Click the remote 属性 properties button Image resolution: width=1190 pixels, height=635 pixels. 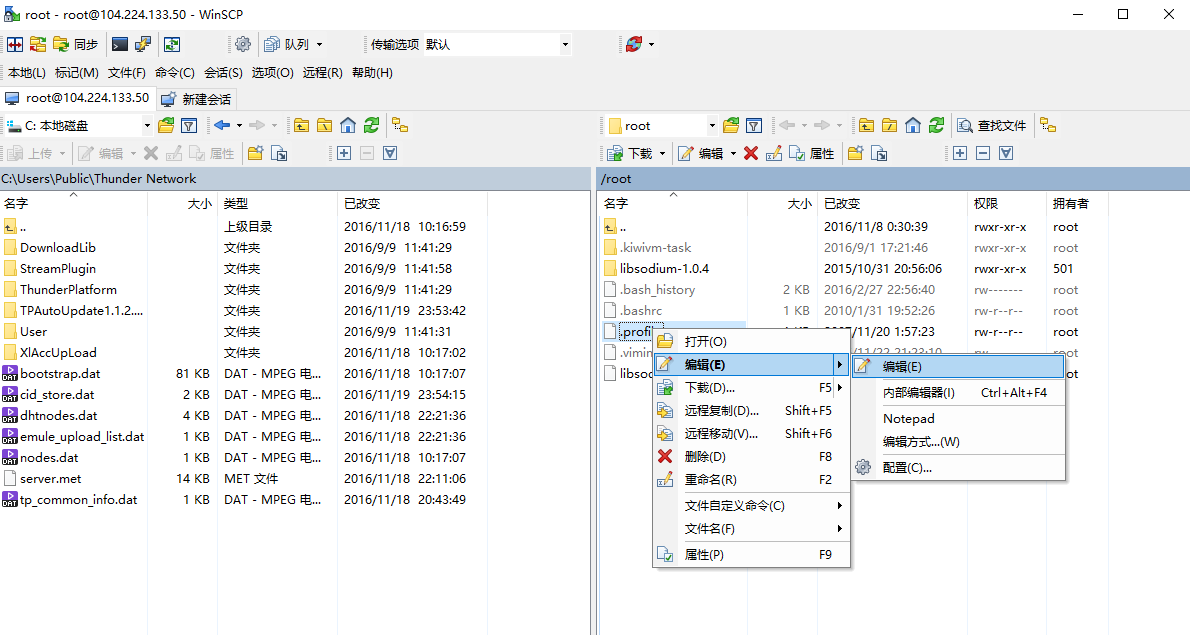click(x=812, y=153)
